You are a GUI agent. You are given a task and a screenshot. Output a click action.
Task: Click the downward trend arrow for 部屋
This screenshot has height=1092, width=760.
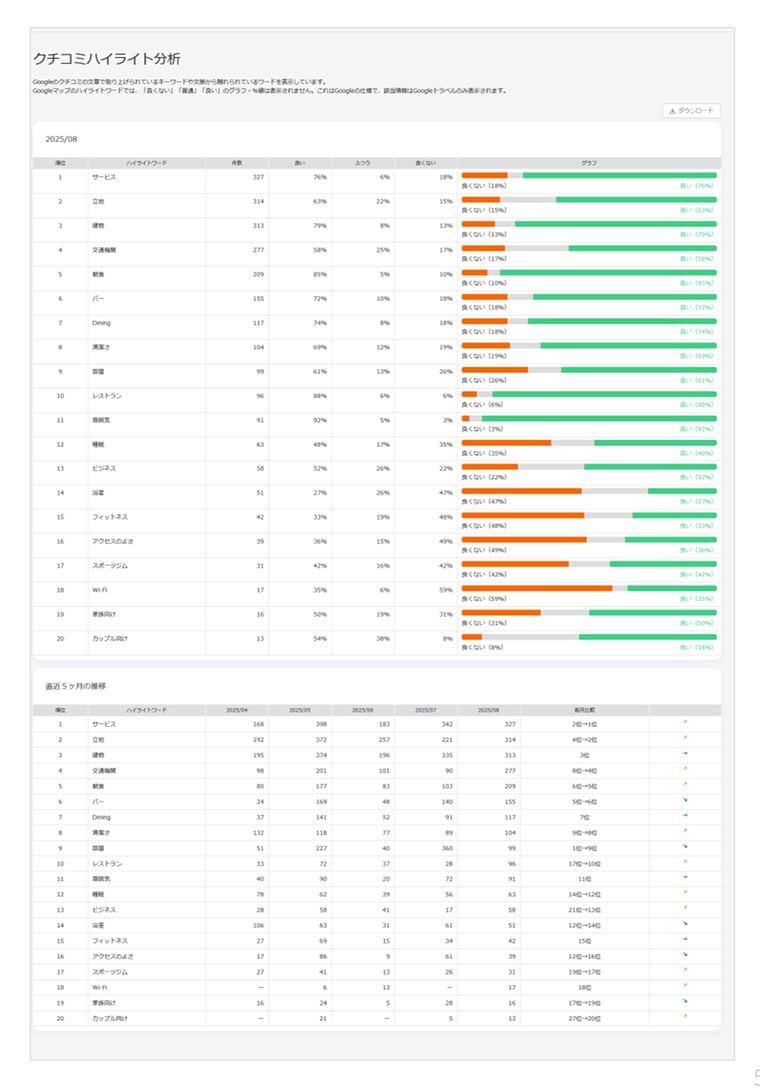point(685,846)
